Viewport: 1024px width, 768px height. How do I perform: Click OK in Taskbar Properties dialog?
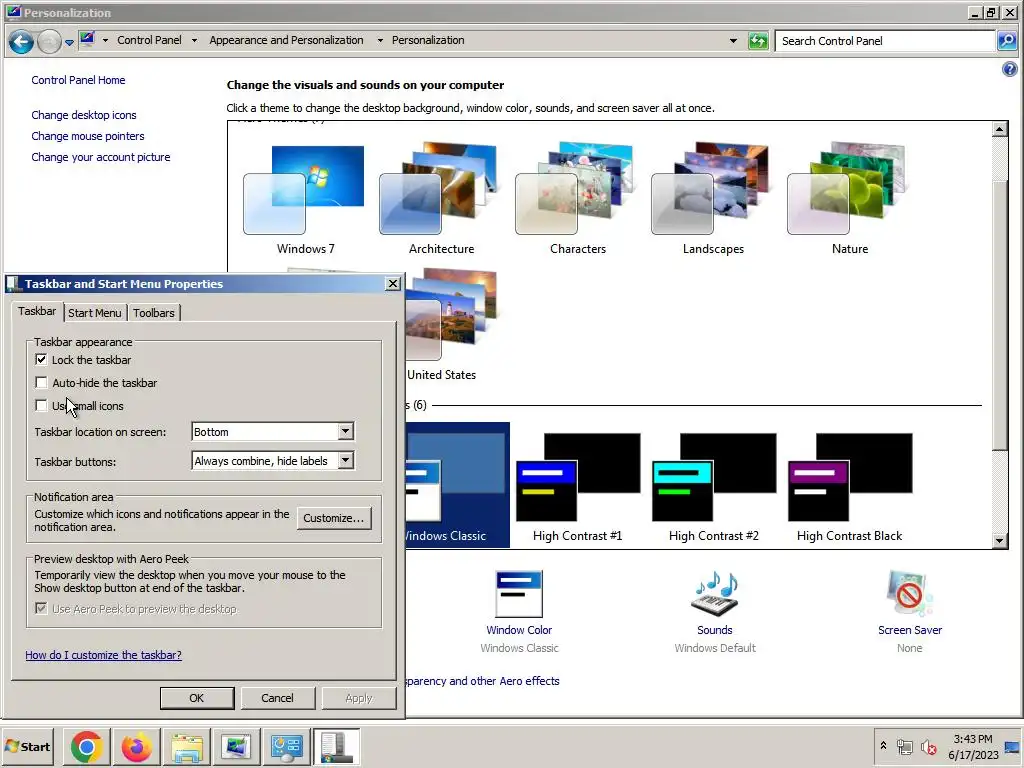(x=197, y=698)
